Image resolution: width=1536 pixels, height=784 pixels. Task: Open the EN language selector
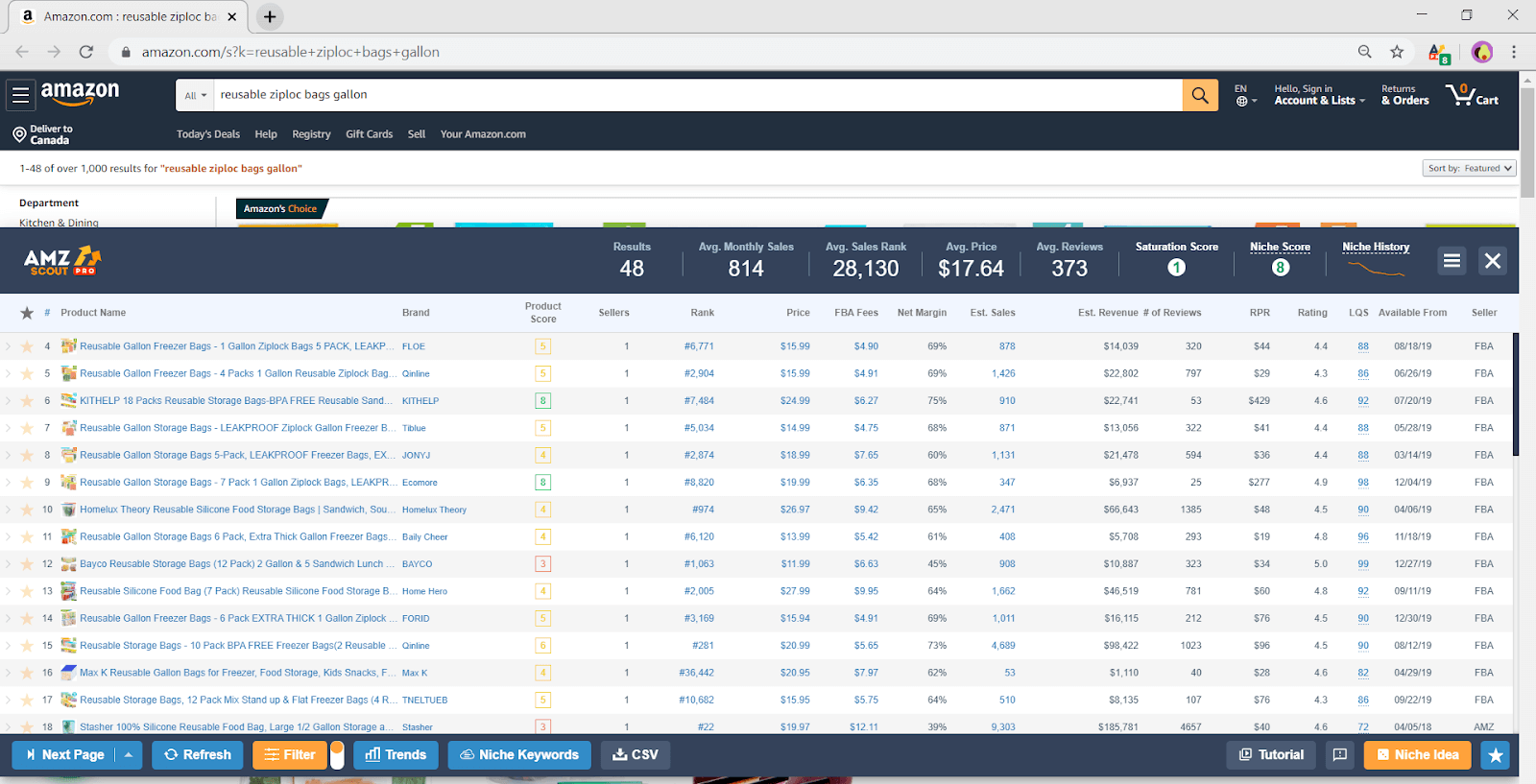(x=1244, y=95)
